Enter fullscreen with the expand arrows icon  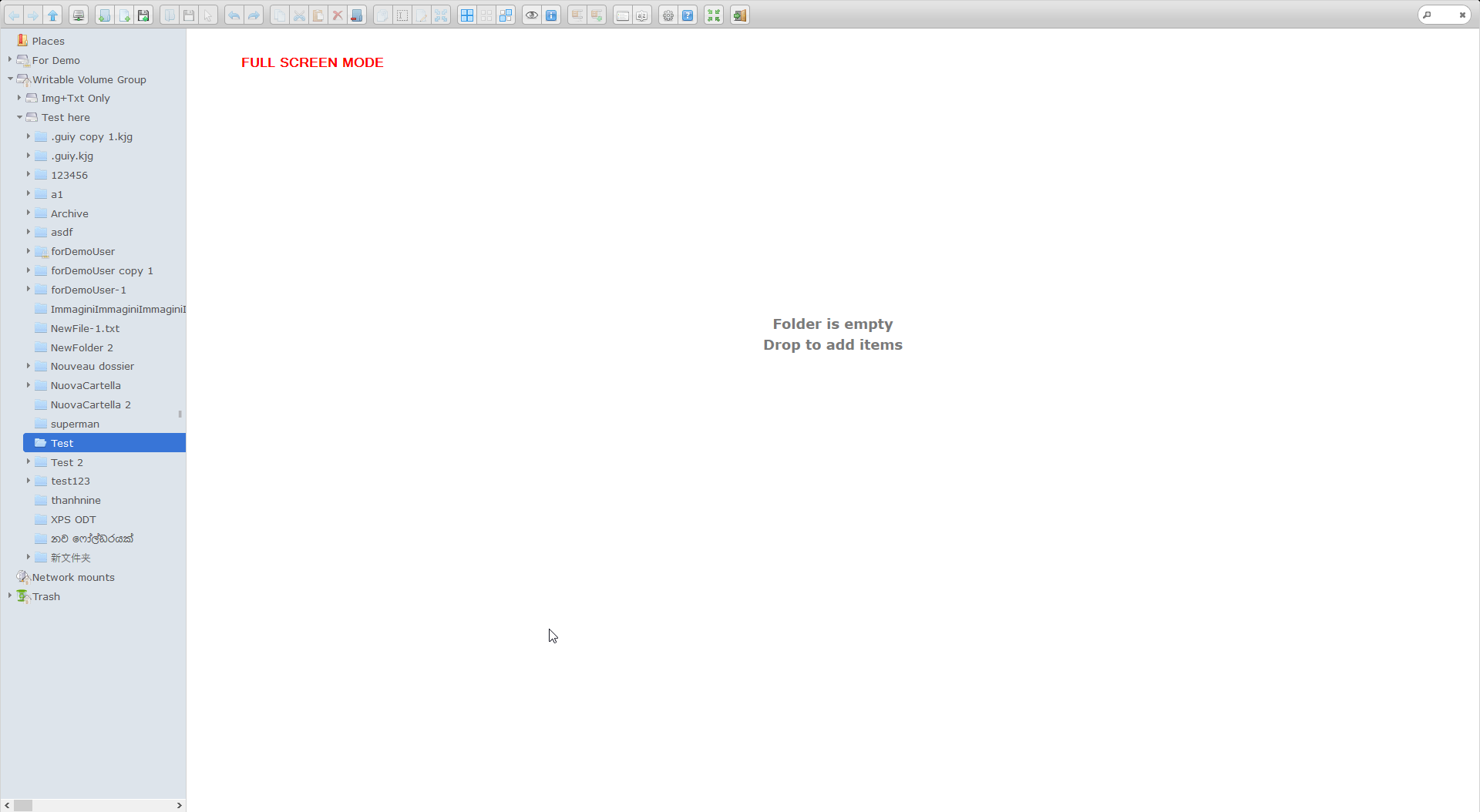pyautogui.click(x=713, y=15)
